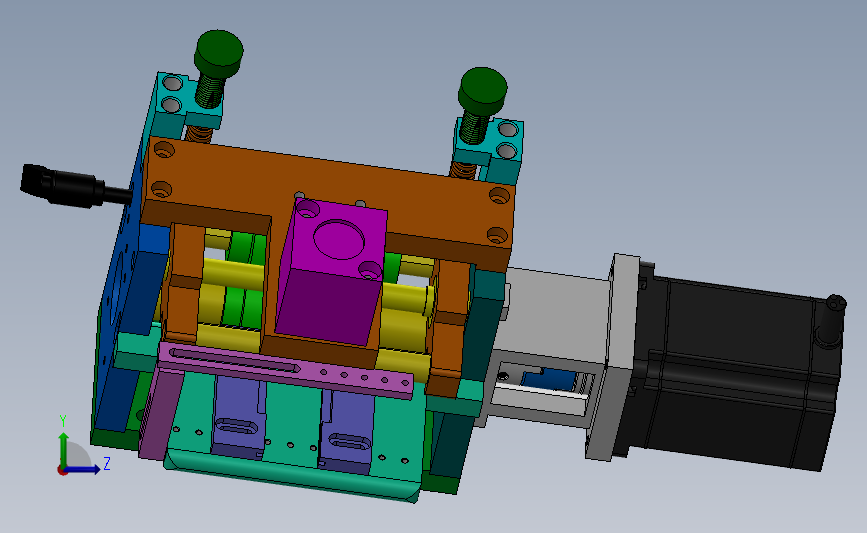Click the large round hole on magenta block

coord(338,239)
